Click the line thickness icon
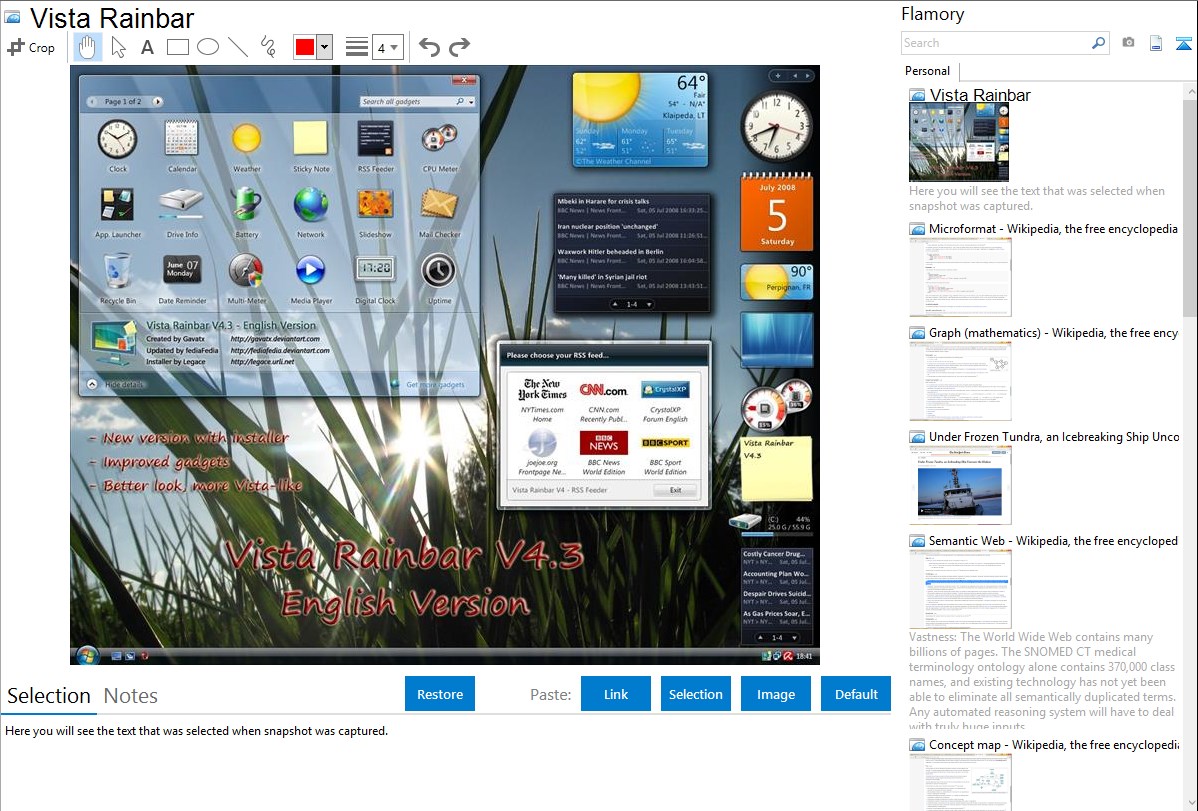The width and height of the screenshot is (1198, 811). [357, 47]
